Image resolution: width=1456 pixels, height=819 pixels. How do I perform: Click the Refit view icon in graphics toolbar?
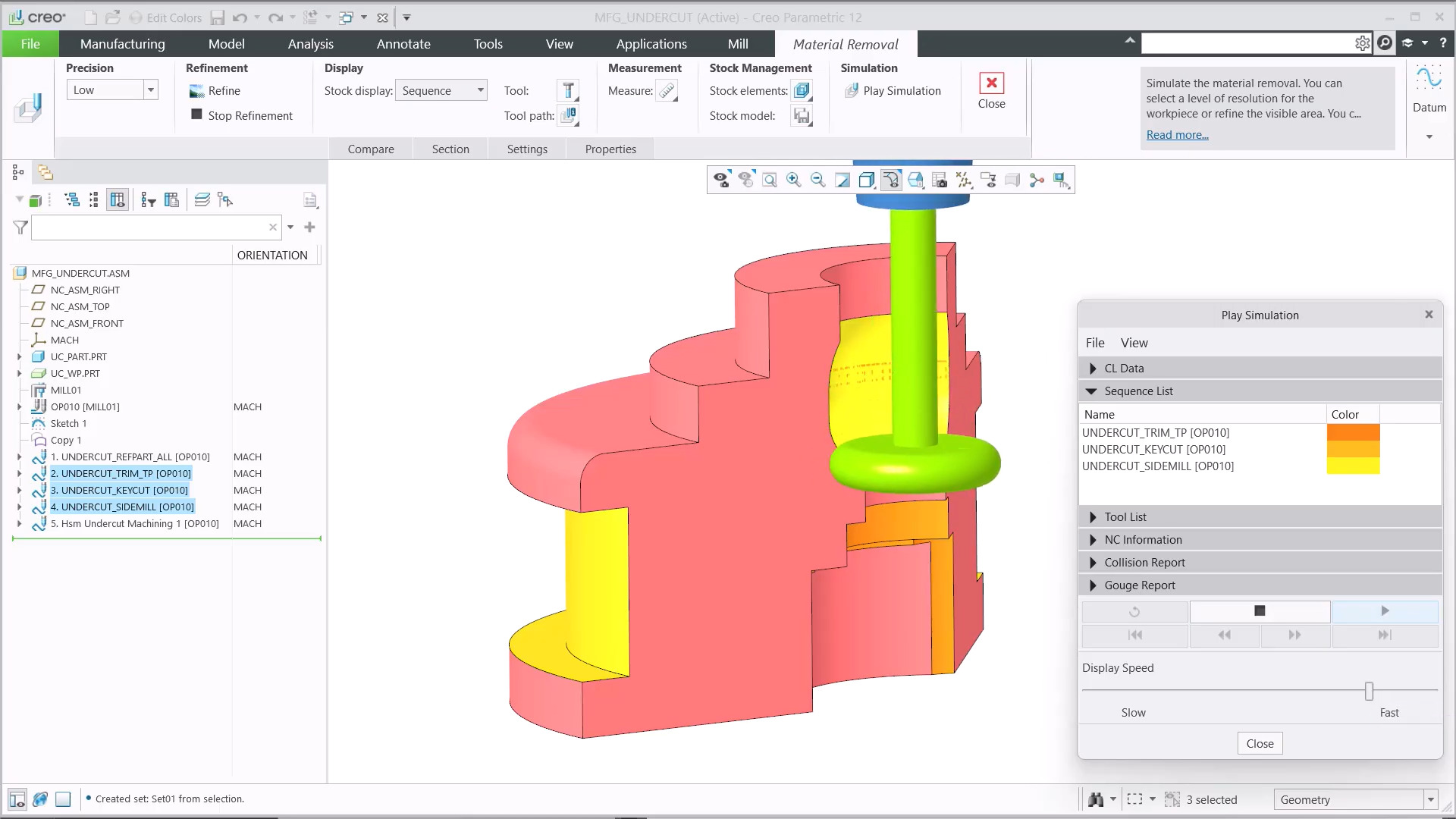769,180
